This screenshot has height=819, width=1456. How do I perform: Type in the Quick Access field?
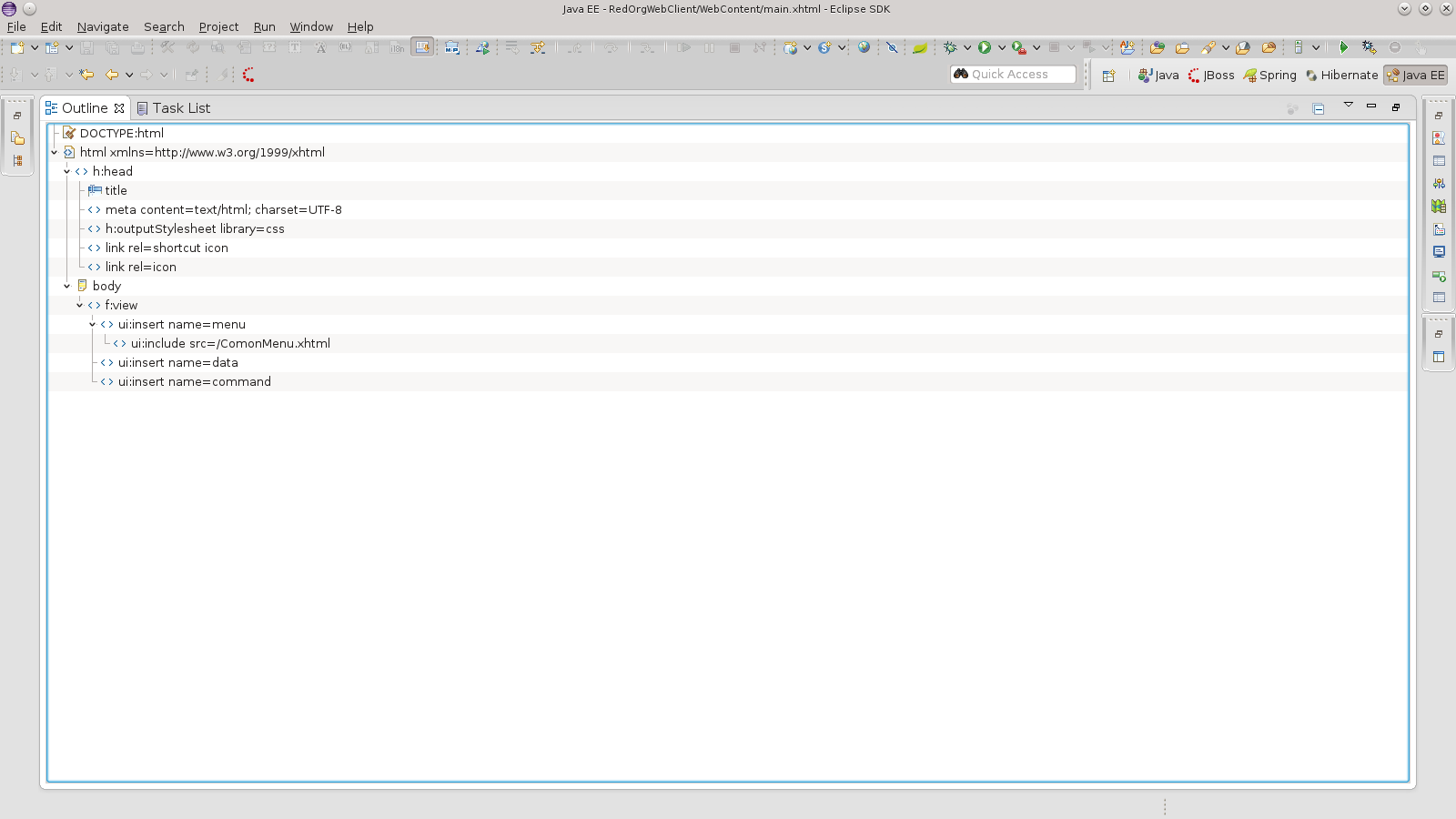[1013, 75]
